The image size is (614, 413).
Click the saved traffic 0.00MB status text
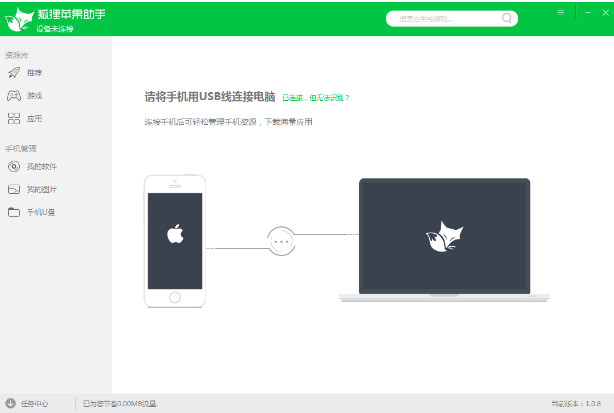coord(120,403)
